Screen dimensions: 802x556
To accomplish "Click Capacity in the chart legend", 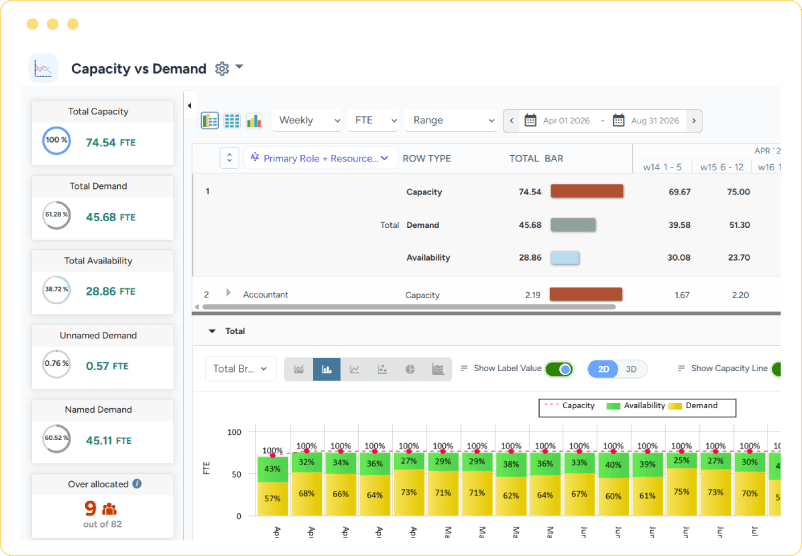I will [x=570, y=405].
